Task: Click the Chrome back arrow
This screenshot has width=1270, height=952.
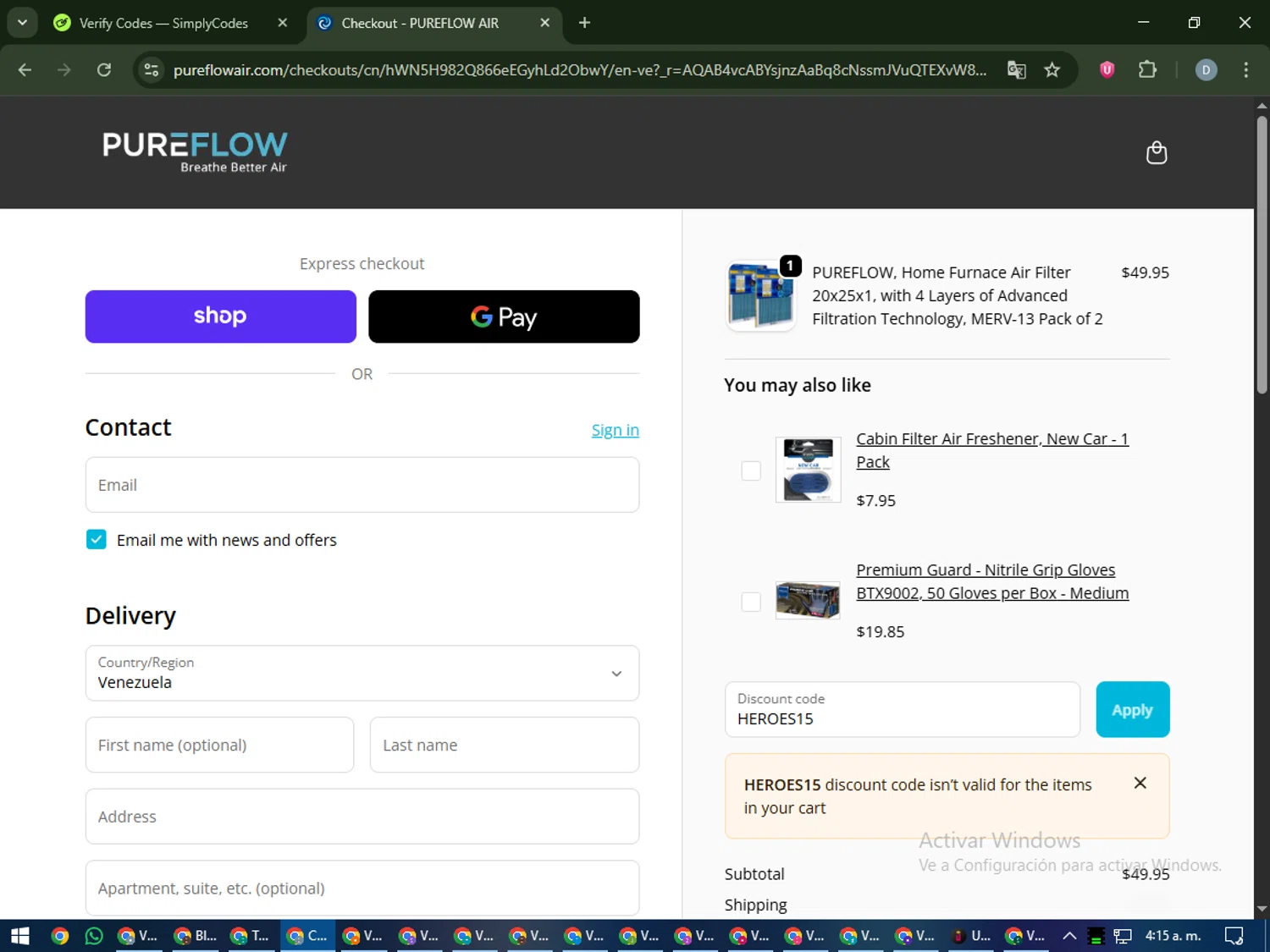Action: click(x=25, y=69)
